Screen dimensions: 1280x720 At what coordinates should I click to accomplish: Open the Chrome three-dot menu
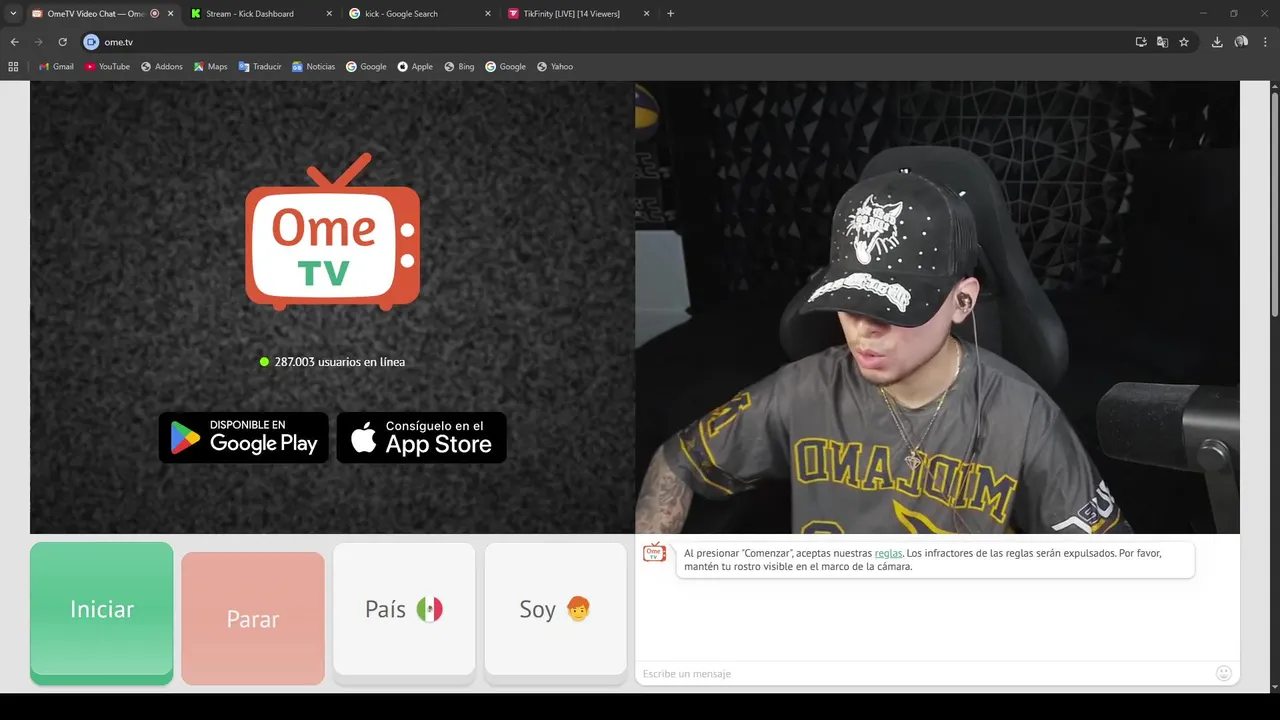1265,42
